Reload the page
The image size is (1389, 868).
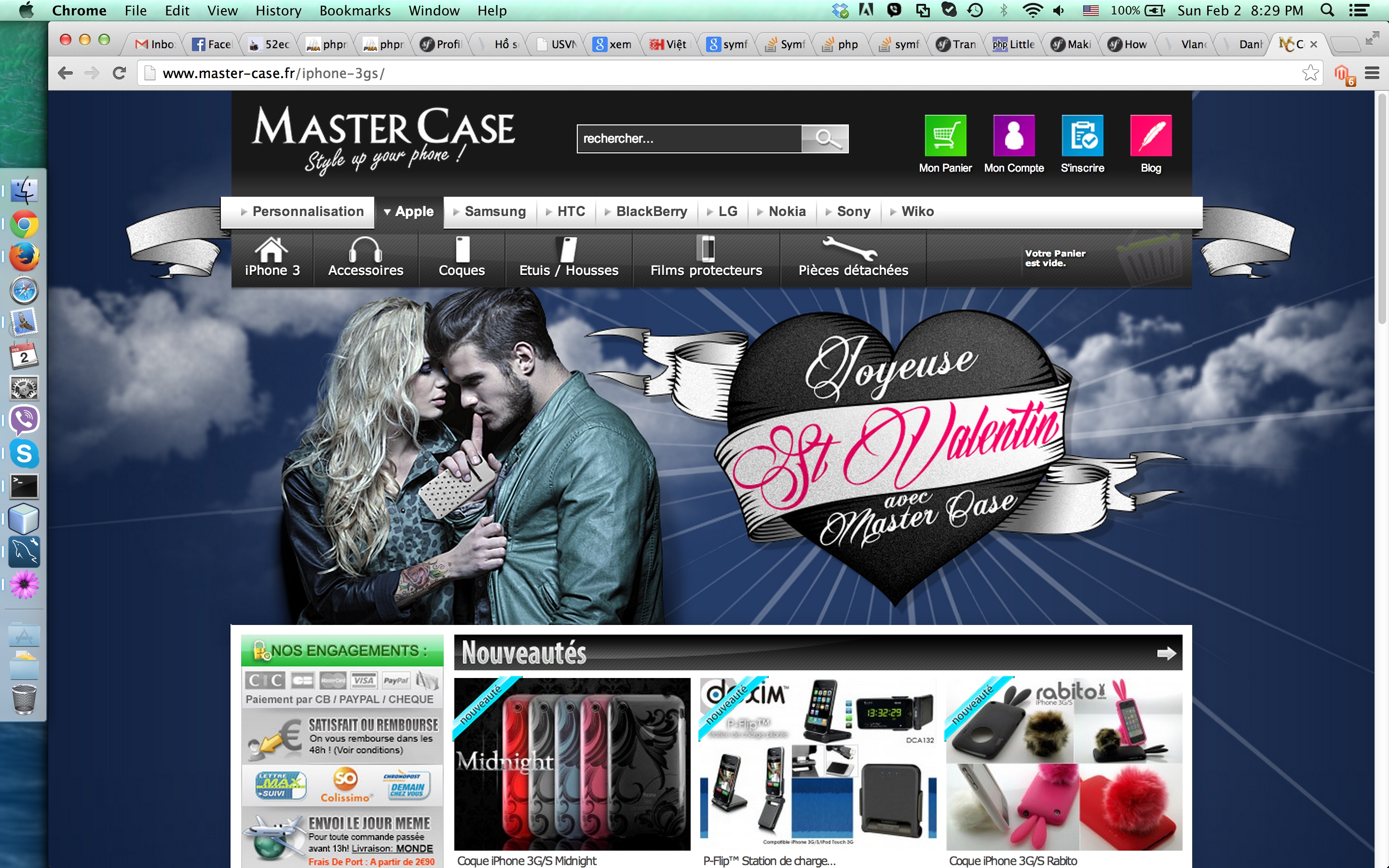point(120,73)
